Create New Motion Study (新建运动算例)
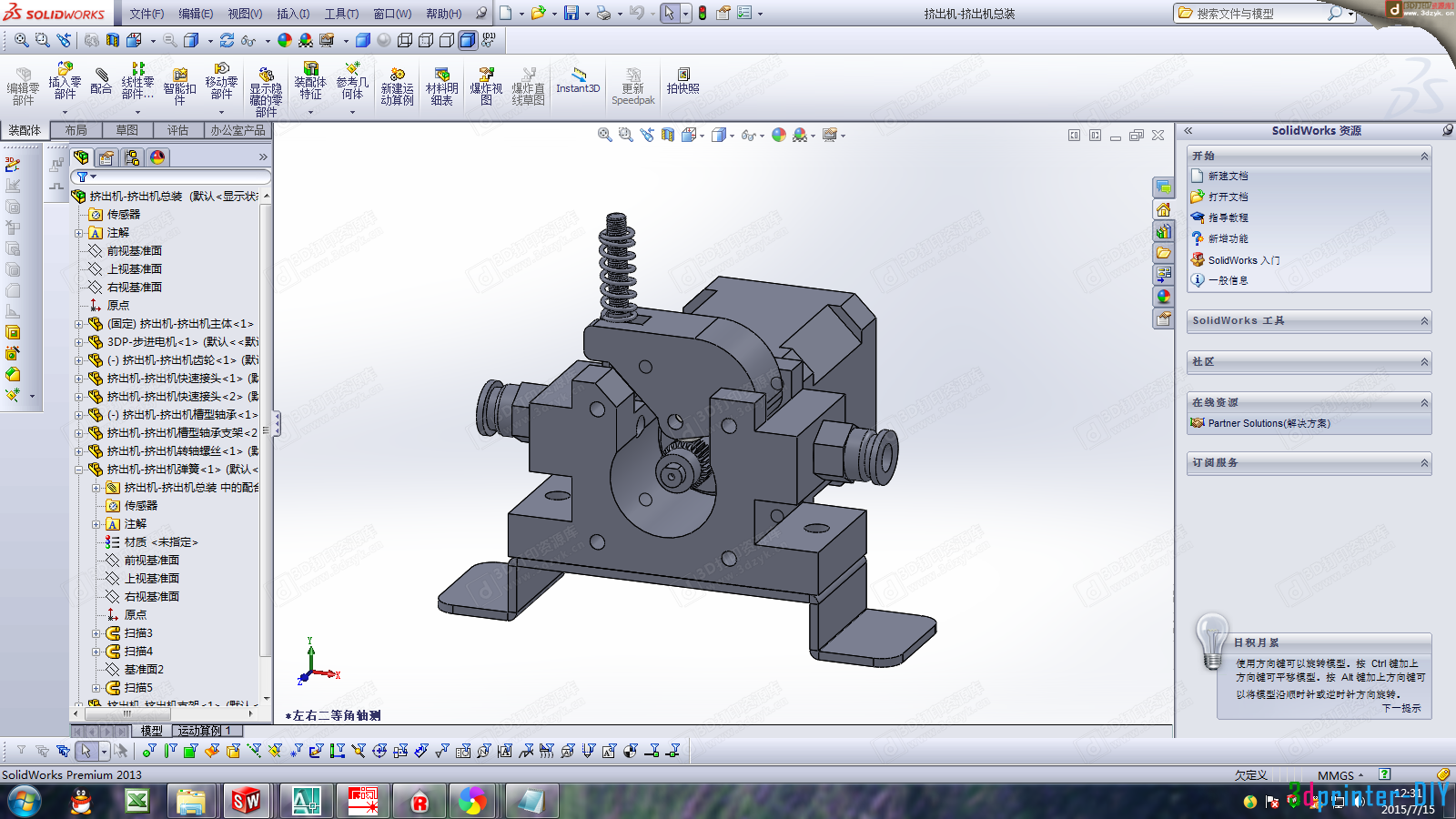The width and height of the screenshot is (1456, 819). [x=397, y=86]
